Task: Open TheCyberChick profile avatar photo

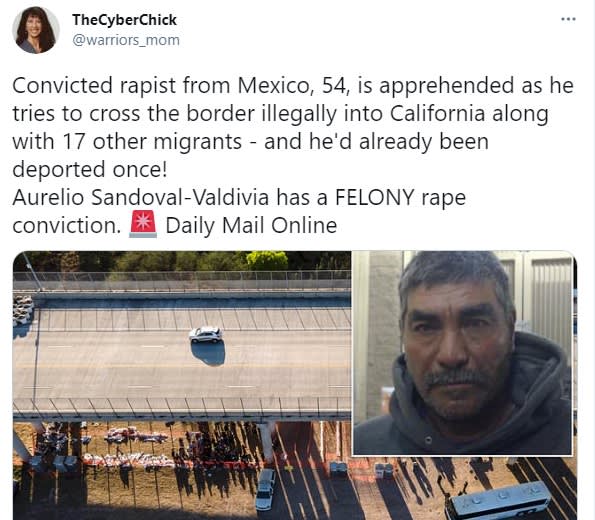Action: click(x=36, y=30)
